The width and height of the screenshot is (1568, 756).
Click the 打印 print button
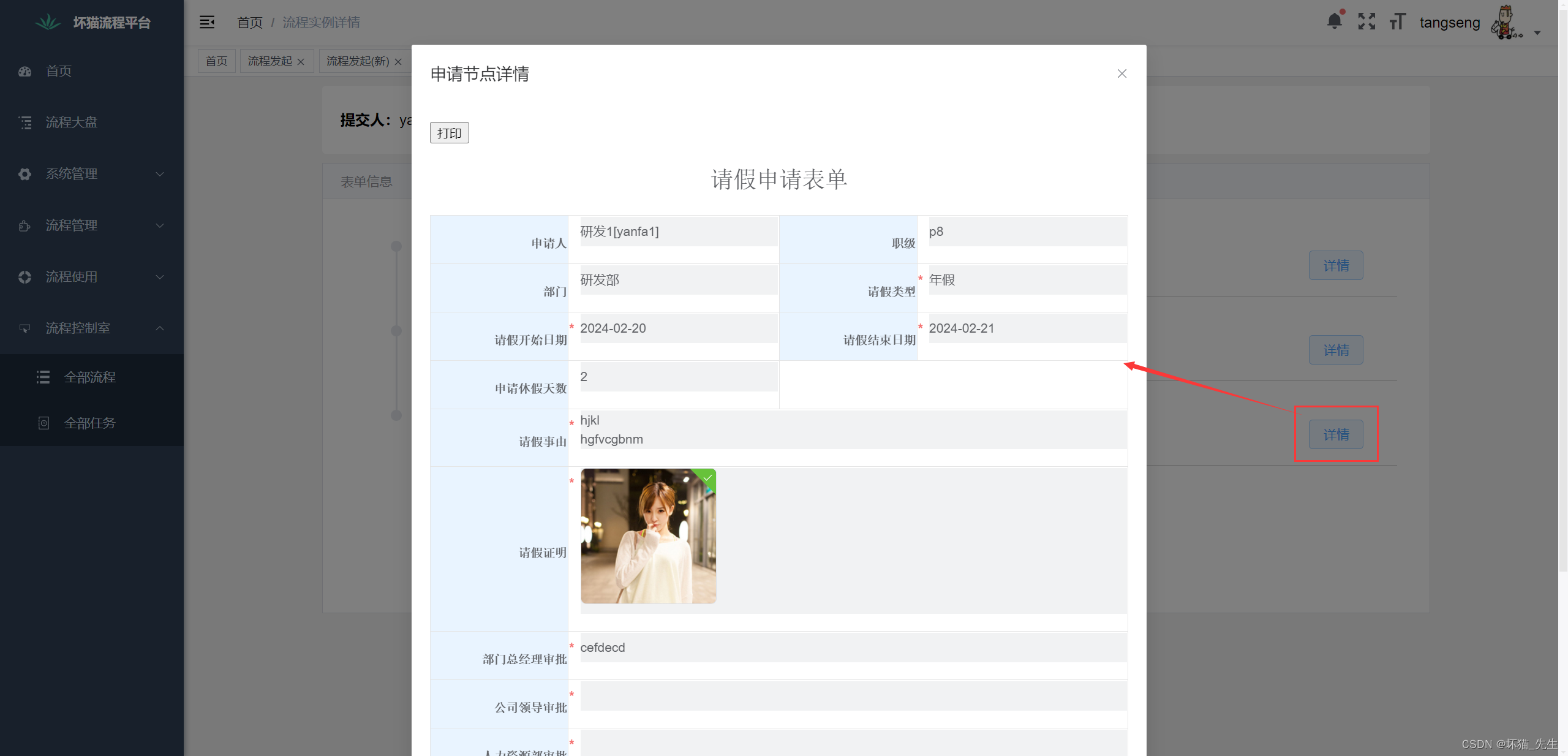pyautogui.click(x=449, y=133)
